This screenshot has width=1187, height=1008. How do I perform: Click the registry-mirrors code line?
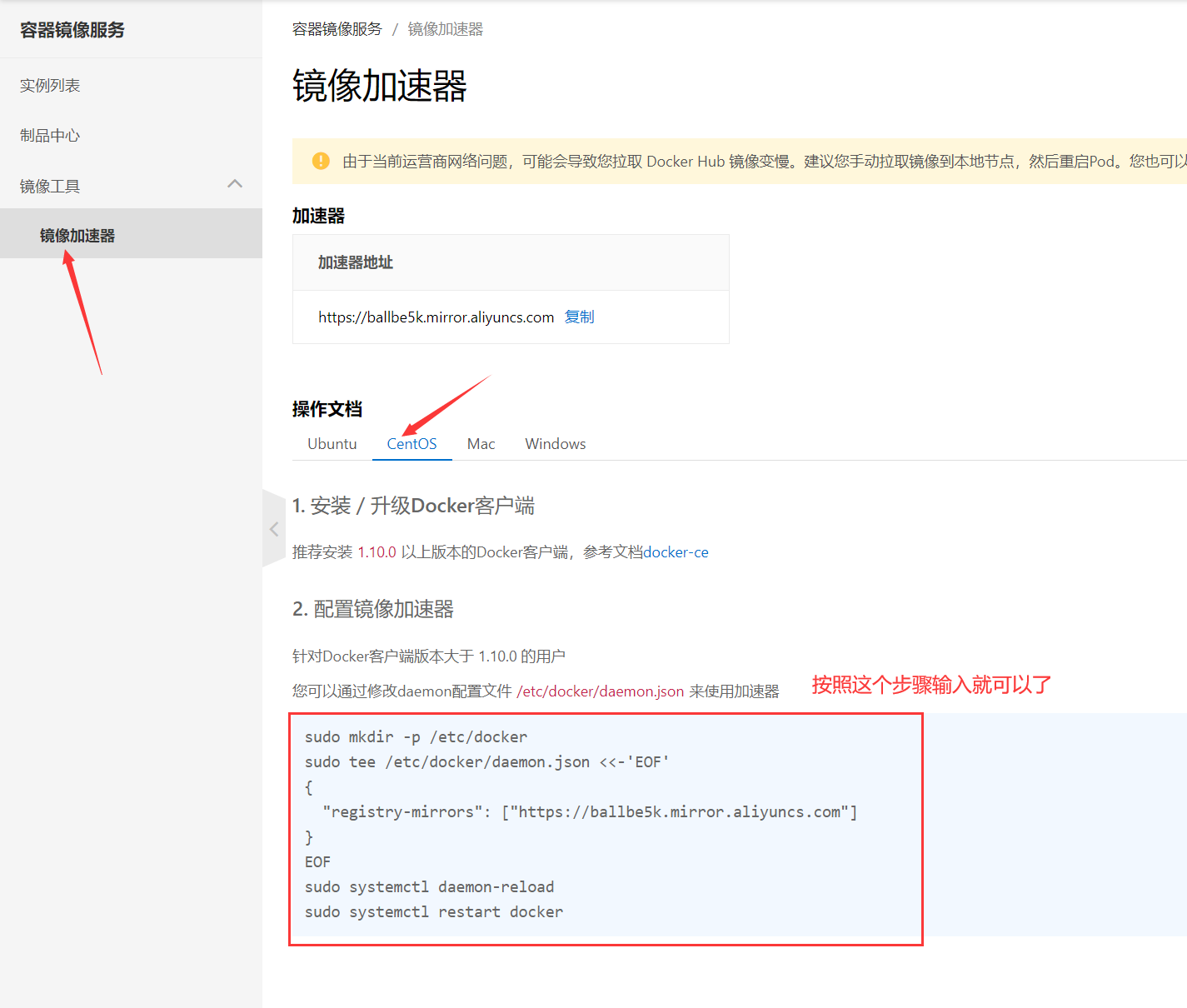point(590,812)
